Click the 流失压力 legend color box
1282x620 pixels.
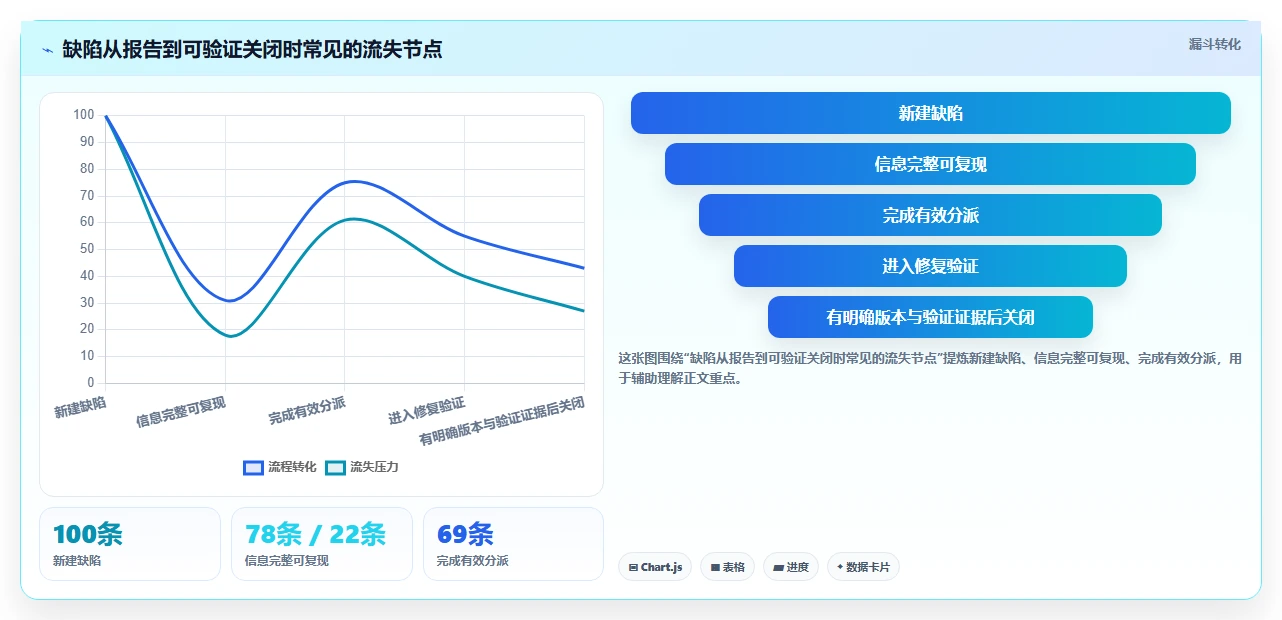pyautogui.click(x=335, y=467)
